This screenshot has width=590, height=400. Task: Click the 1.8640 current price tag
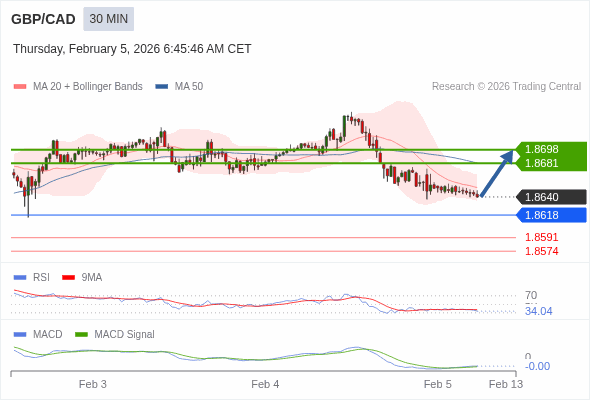pos(551,197)
